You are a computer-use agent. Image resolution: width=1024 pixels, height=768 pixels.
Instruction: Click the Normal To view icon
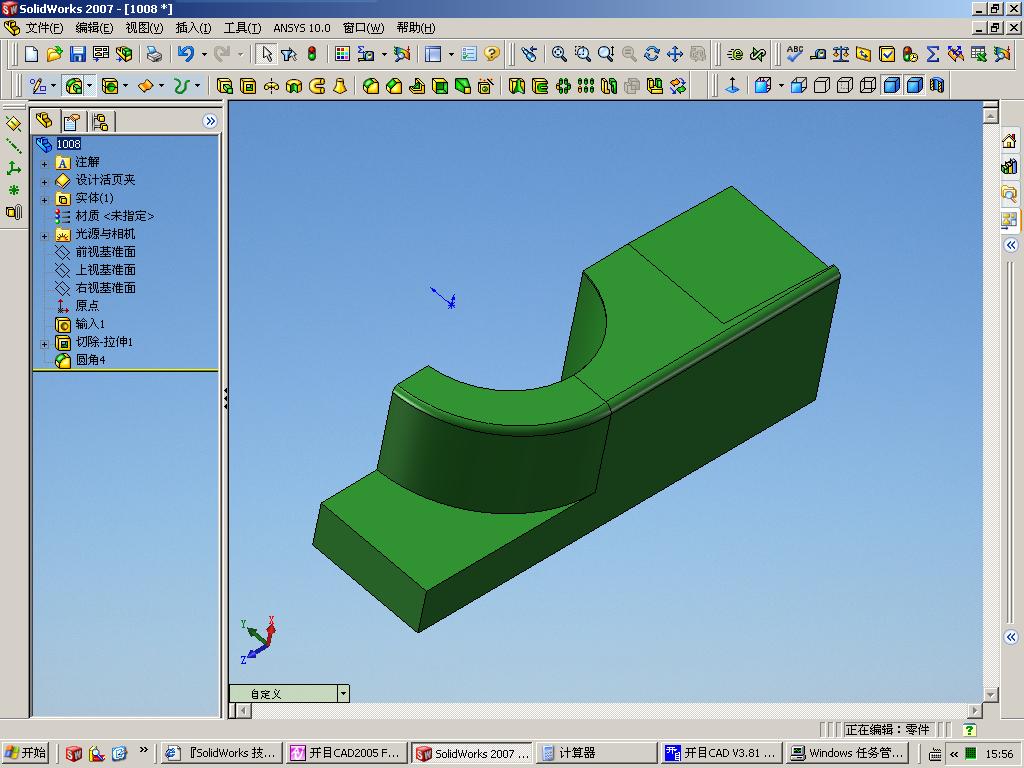coord(732,86)
